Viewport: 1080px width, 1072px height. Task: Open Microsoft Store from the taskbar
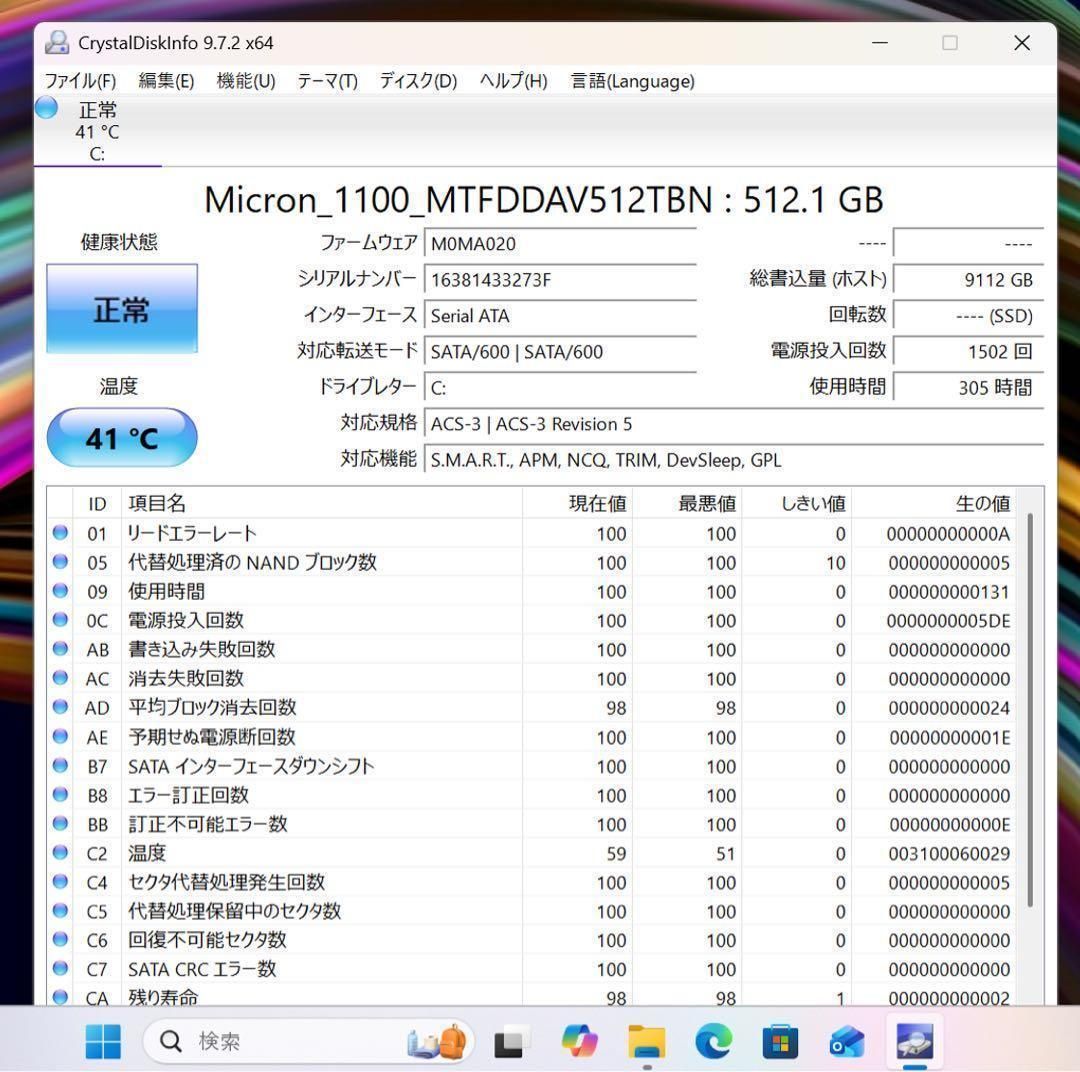point(781,1041)
